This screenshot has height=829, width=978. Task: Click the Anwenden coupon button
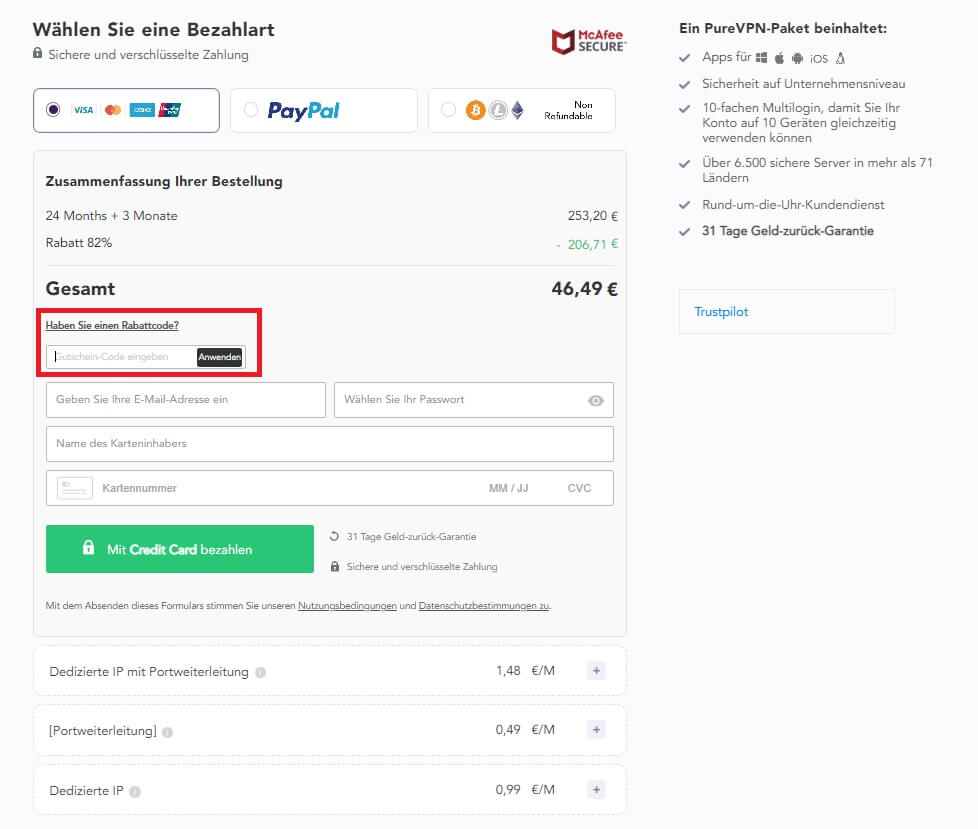coord(220,357)
